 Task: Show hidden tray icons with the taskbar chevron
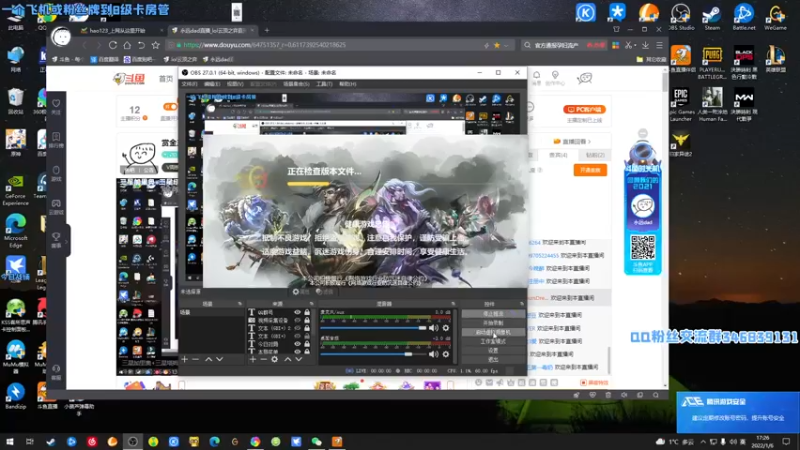(703, 441)
